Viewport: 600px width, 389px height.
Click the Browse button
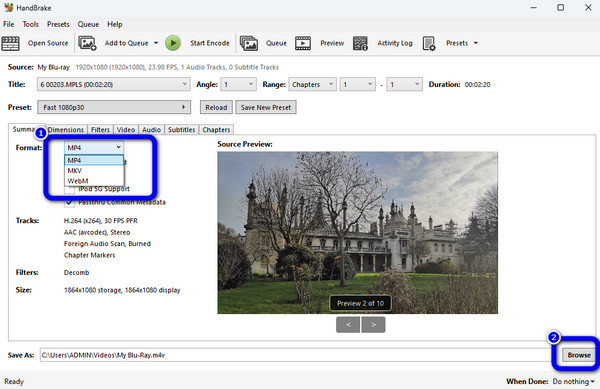(579, 355)
